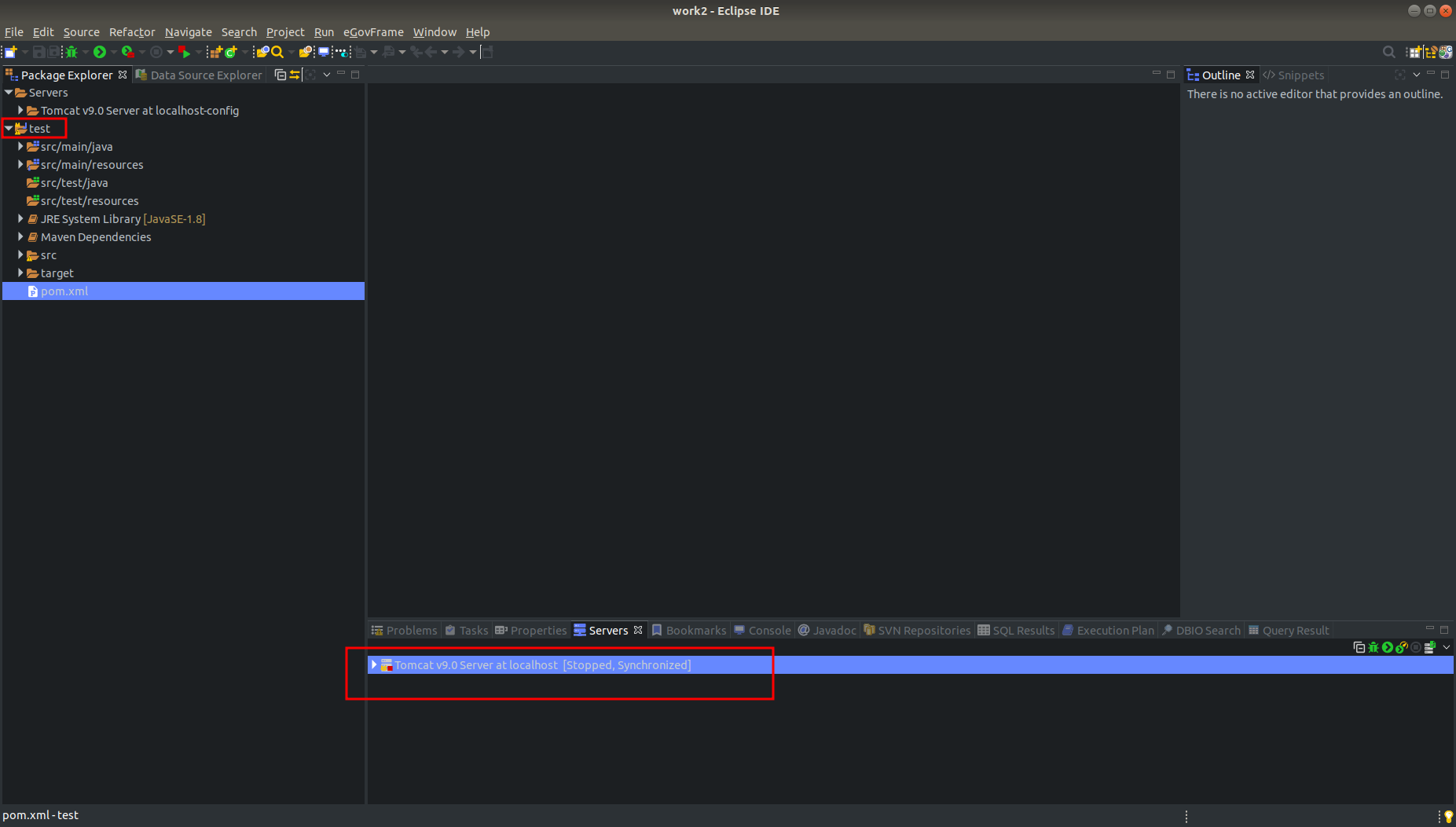Image resolution: width=1456 pixels, height=827 pixels.
Task: Collapse all in Servers view toolbar
Action: [x=1359, y=647]
